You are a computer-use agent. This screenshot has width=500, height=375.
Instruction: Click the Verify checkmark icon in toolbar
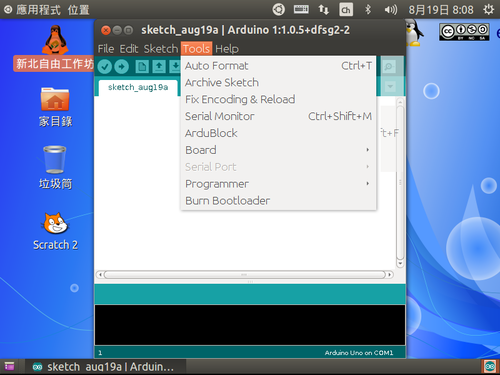tap(105, 67)
